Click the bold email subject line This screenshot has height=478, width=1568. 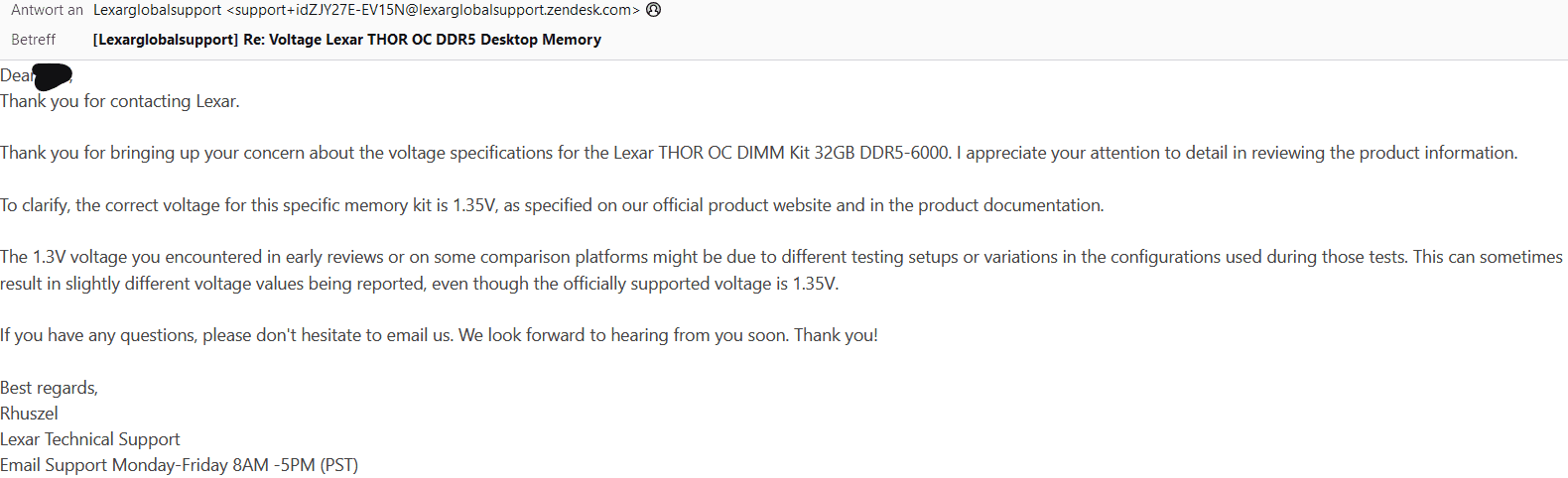pyautogui.click(x=346, y=40)
